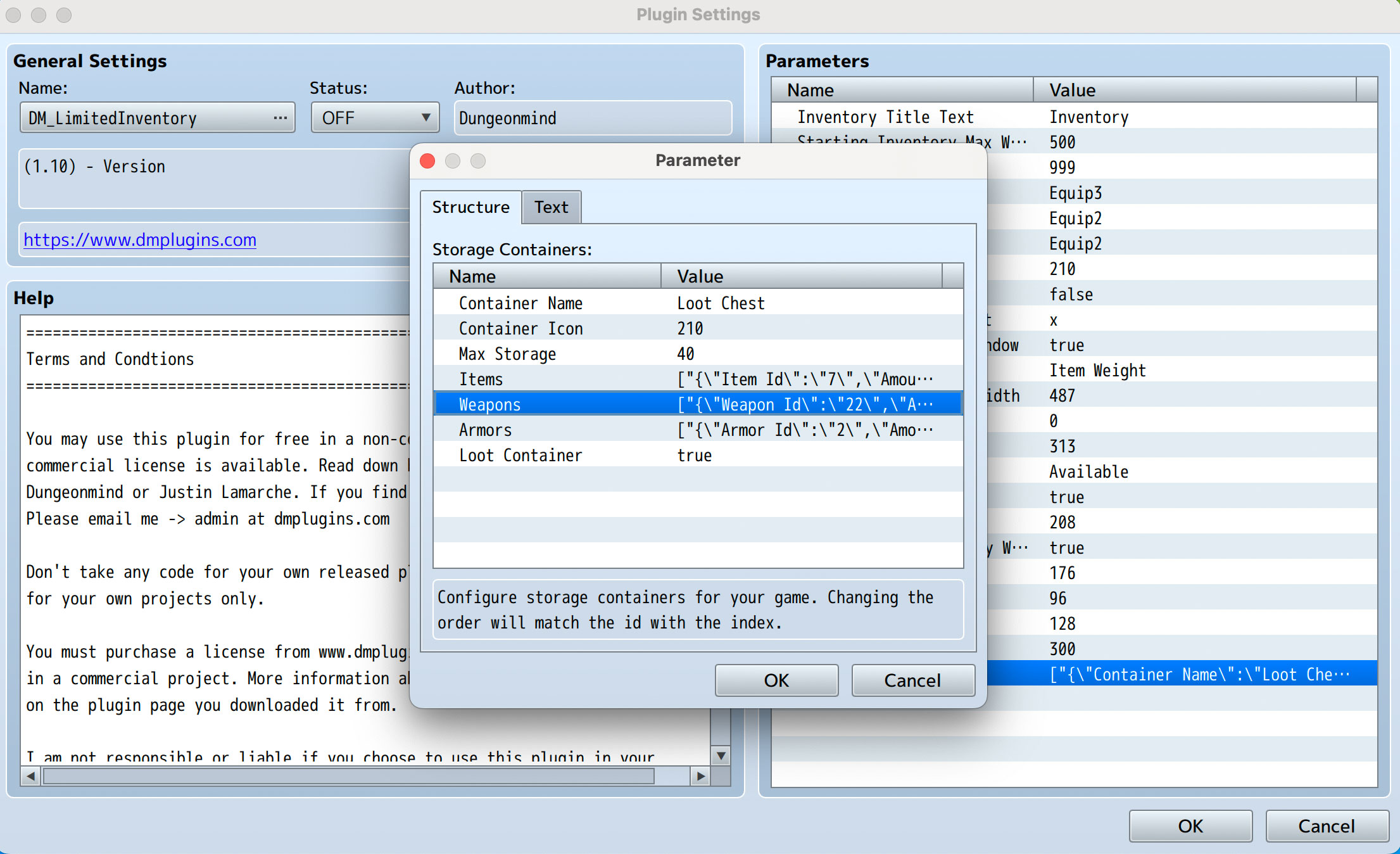
Task: Click the Parameters Name column header
Action: click(x=903, y=90)
